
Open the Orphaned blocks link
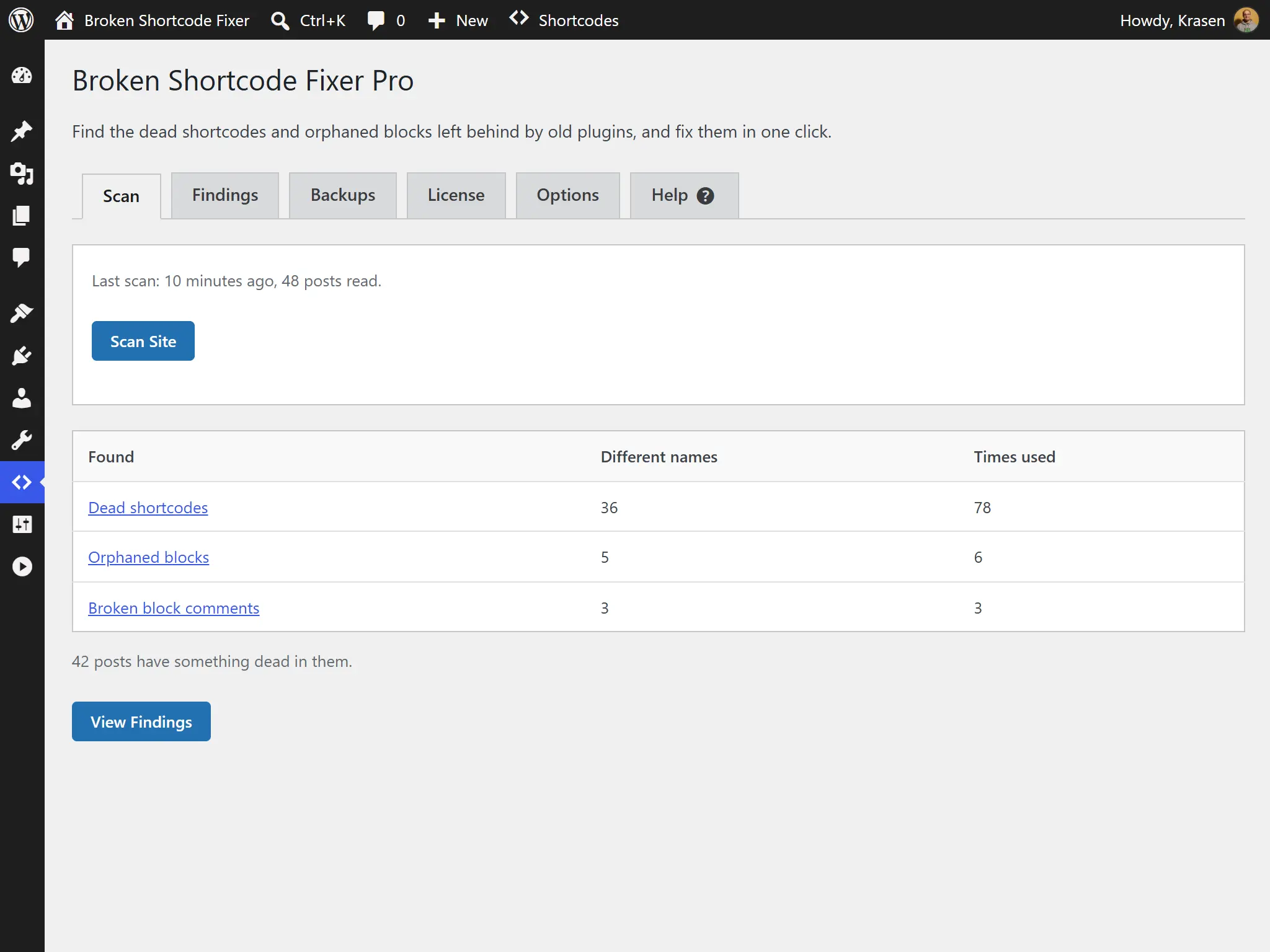148,557
